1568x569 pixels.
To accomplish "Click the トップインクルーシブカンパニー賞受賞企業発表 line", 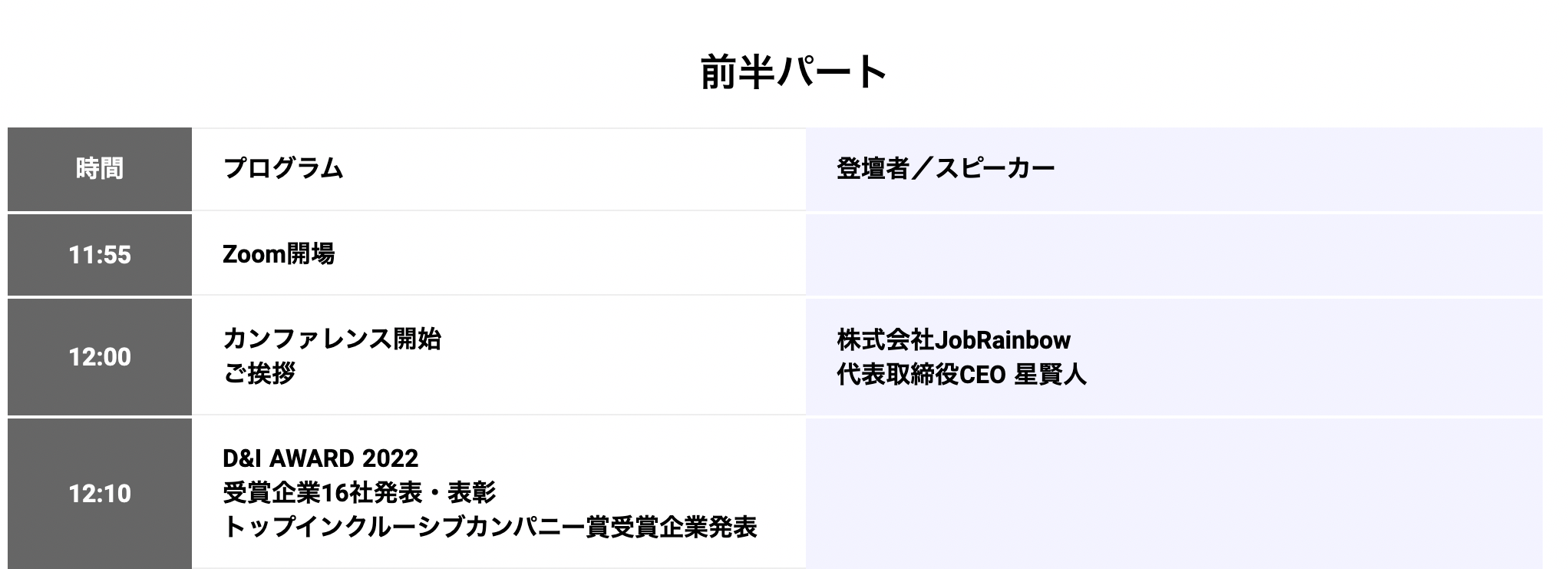I will [490, 527].
